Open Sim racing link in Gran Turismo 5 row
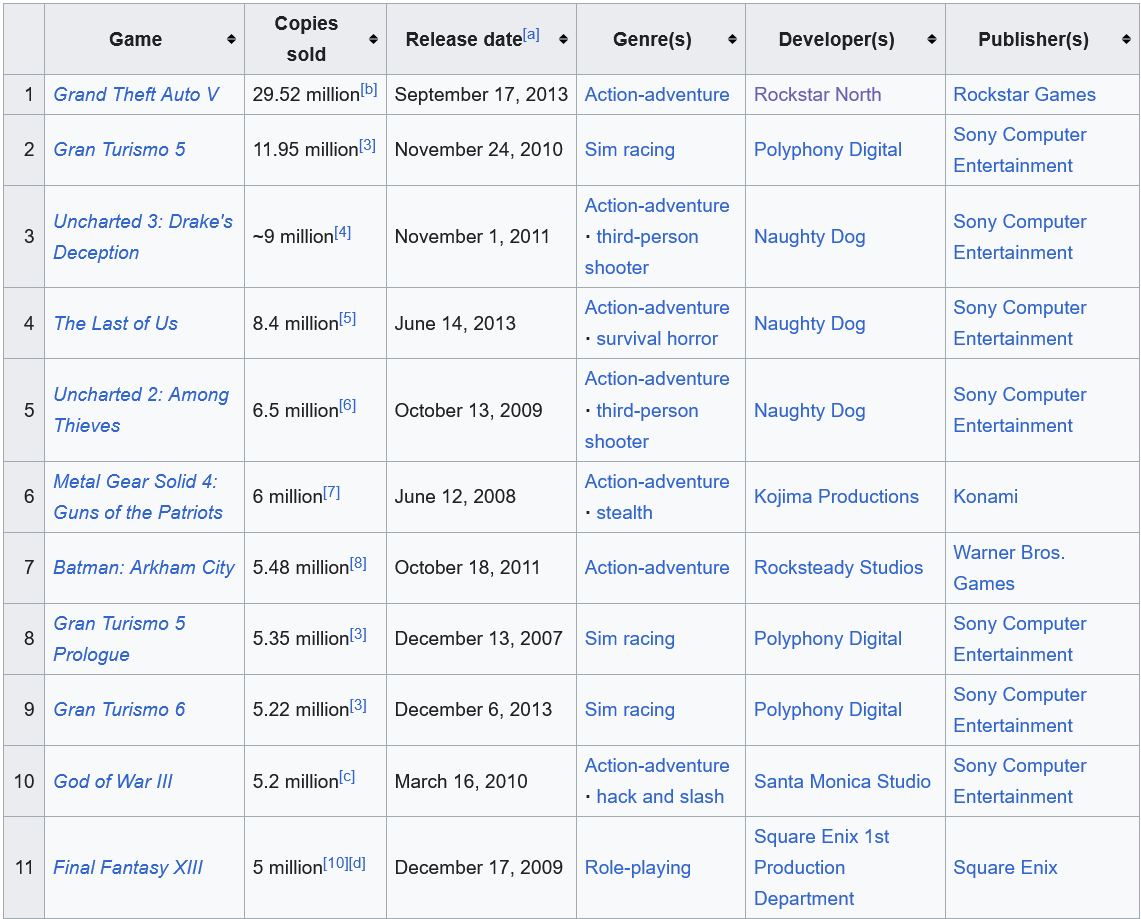1141x919 pixels. point(630,150)
